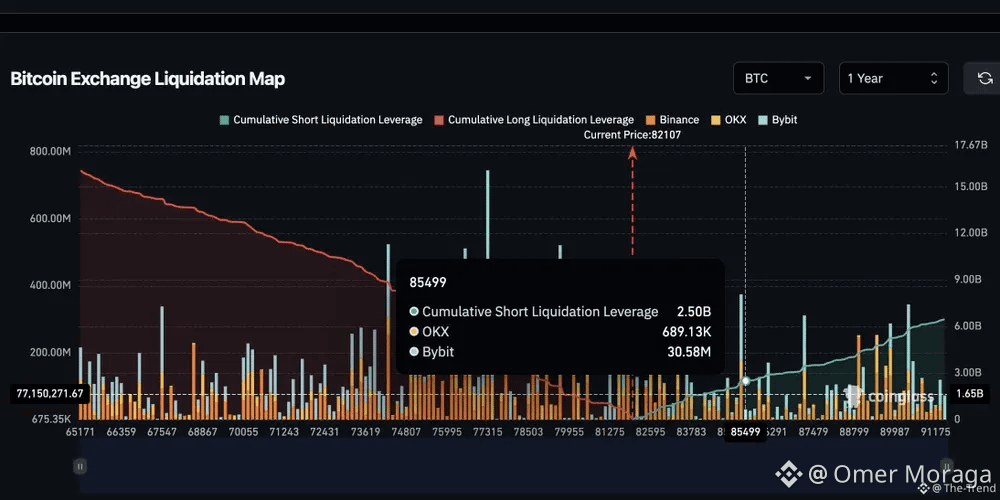Image resolution: width=1000 pixels, height=500 pixels.
Task: Click the red Cumulative Long legend swatch
Action: click(439, 120)
